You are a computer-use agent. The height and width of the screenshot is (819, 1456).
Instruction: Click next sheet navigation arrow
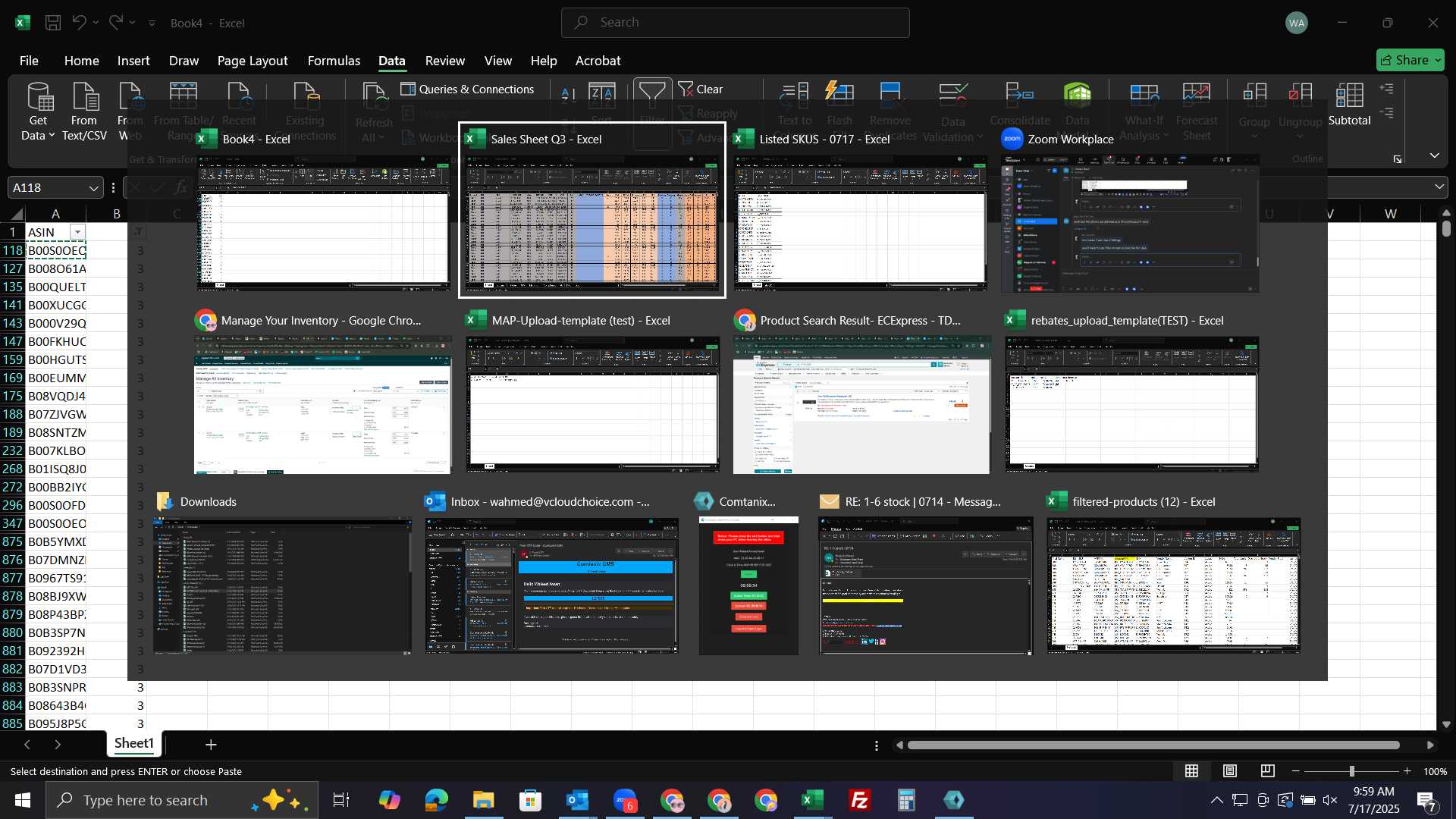click(x=58, y=745)
